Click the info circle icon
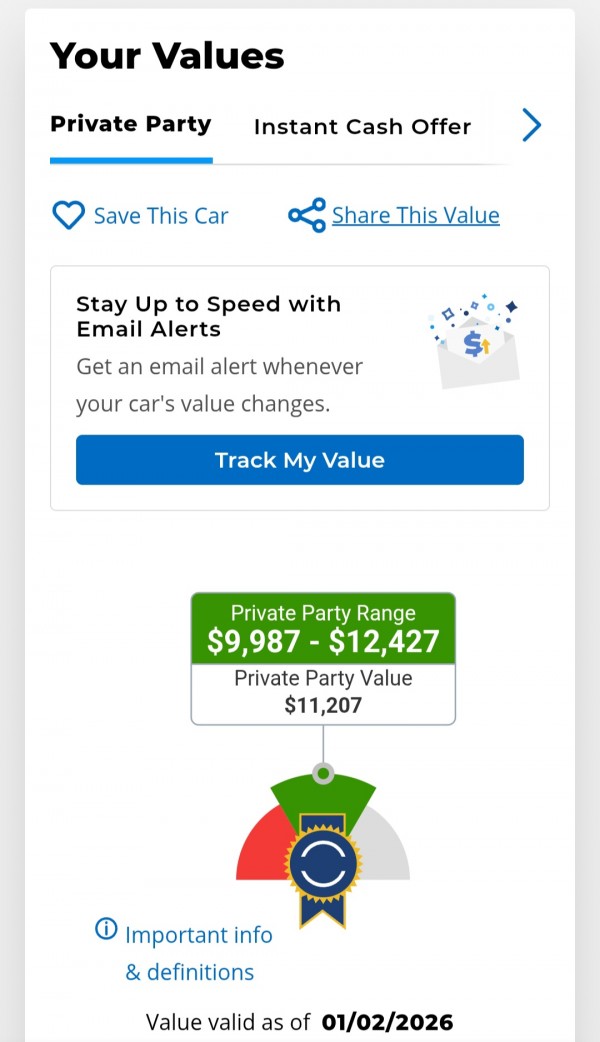The image size is (600, 1042). (x=106, y=930)
